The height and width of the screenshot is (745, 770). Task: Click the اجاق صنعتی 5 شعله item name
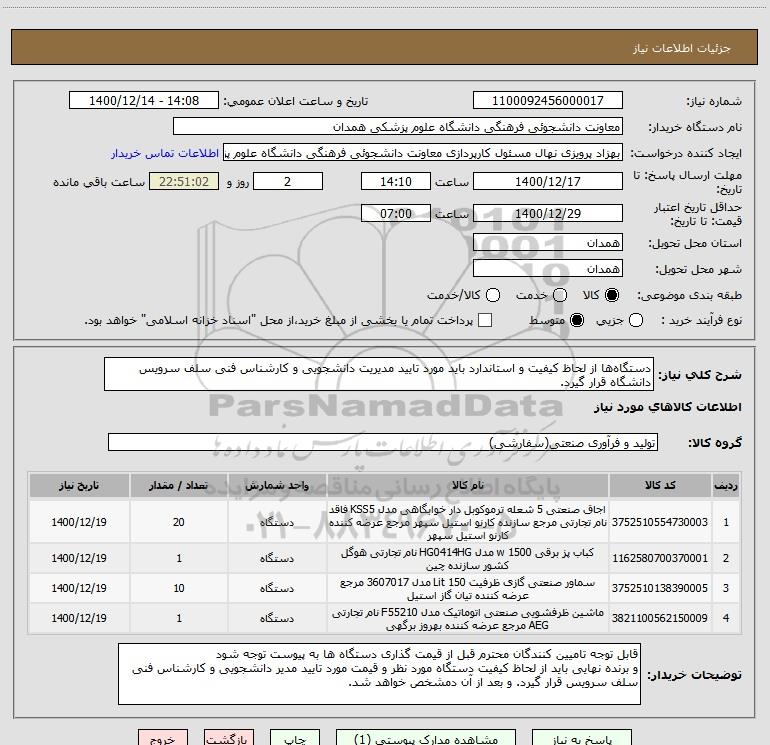click(x=468, y=522)
